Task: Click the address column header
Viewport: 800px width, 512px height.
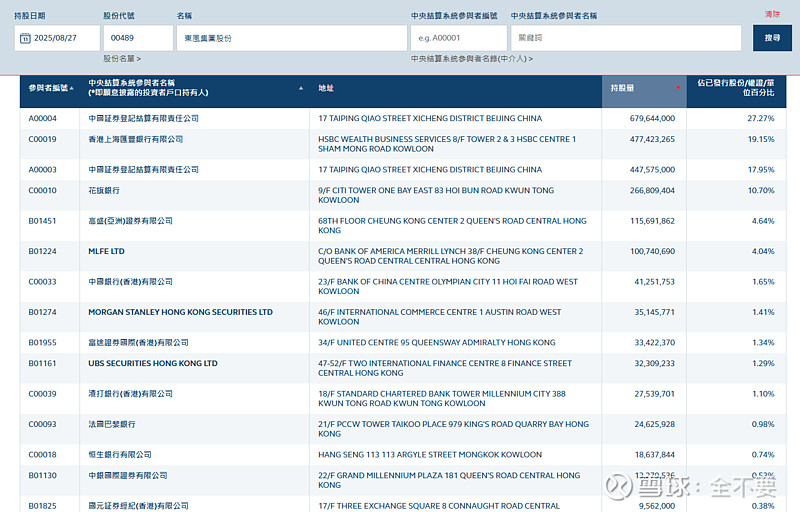Action: click(x=326, y=88)
